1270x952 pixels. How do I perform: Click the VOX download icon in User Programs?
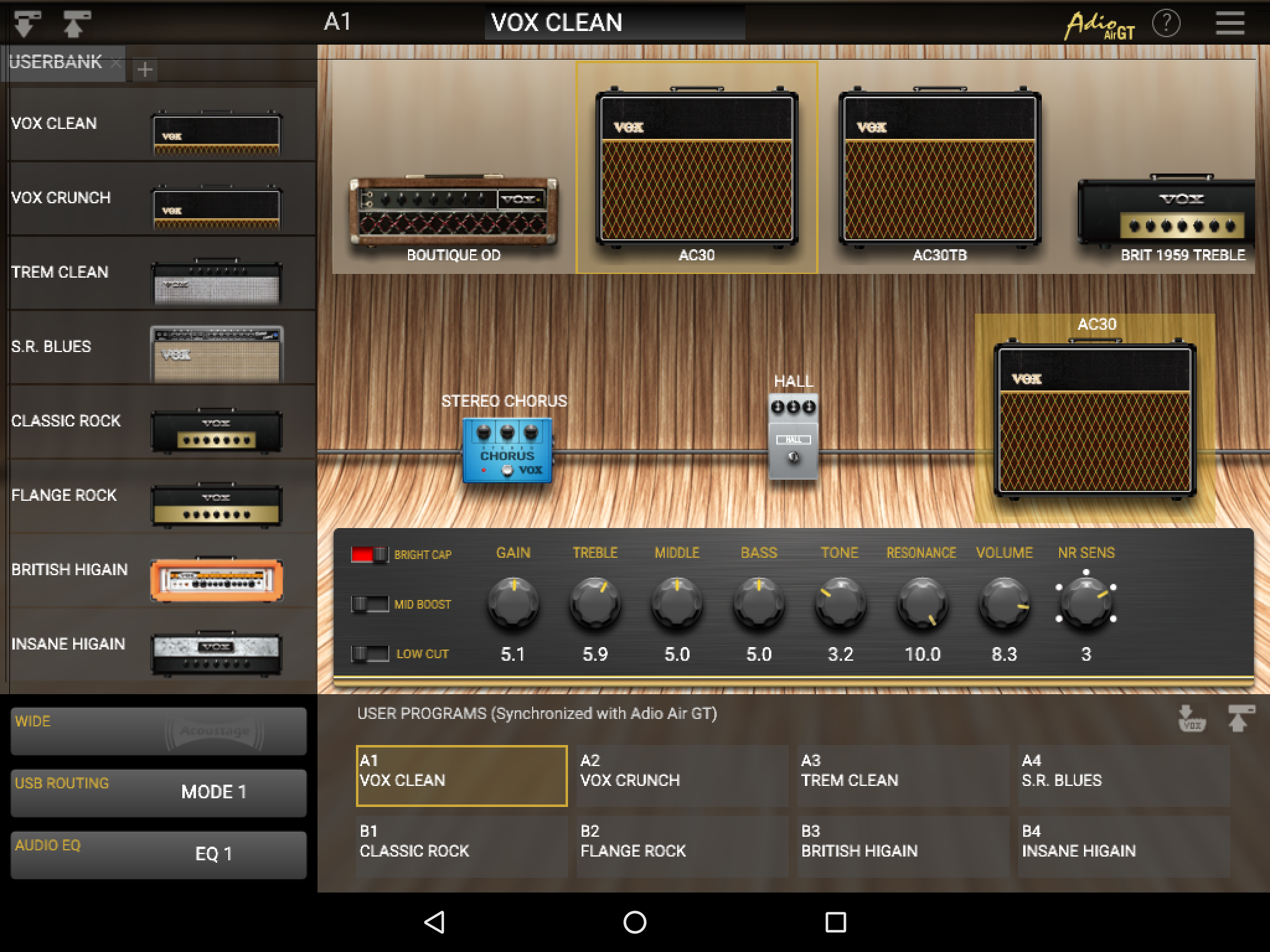click(1191, 718)
